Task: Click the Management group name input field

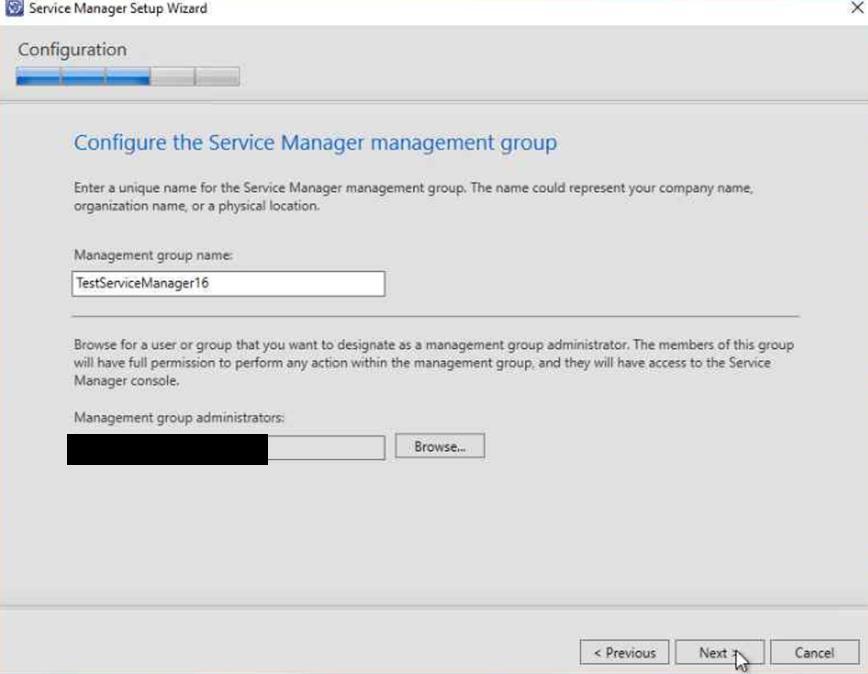Action: click(228, 283)
